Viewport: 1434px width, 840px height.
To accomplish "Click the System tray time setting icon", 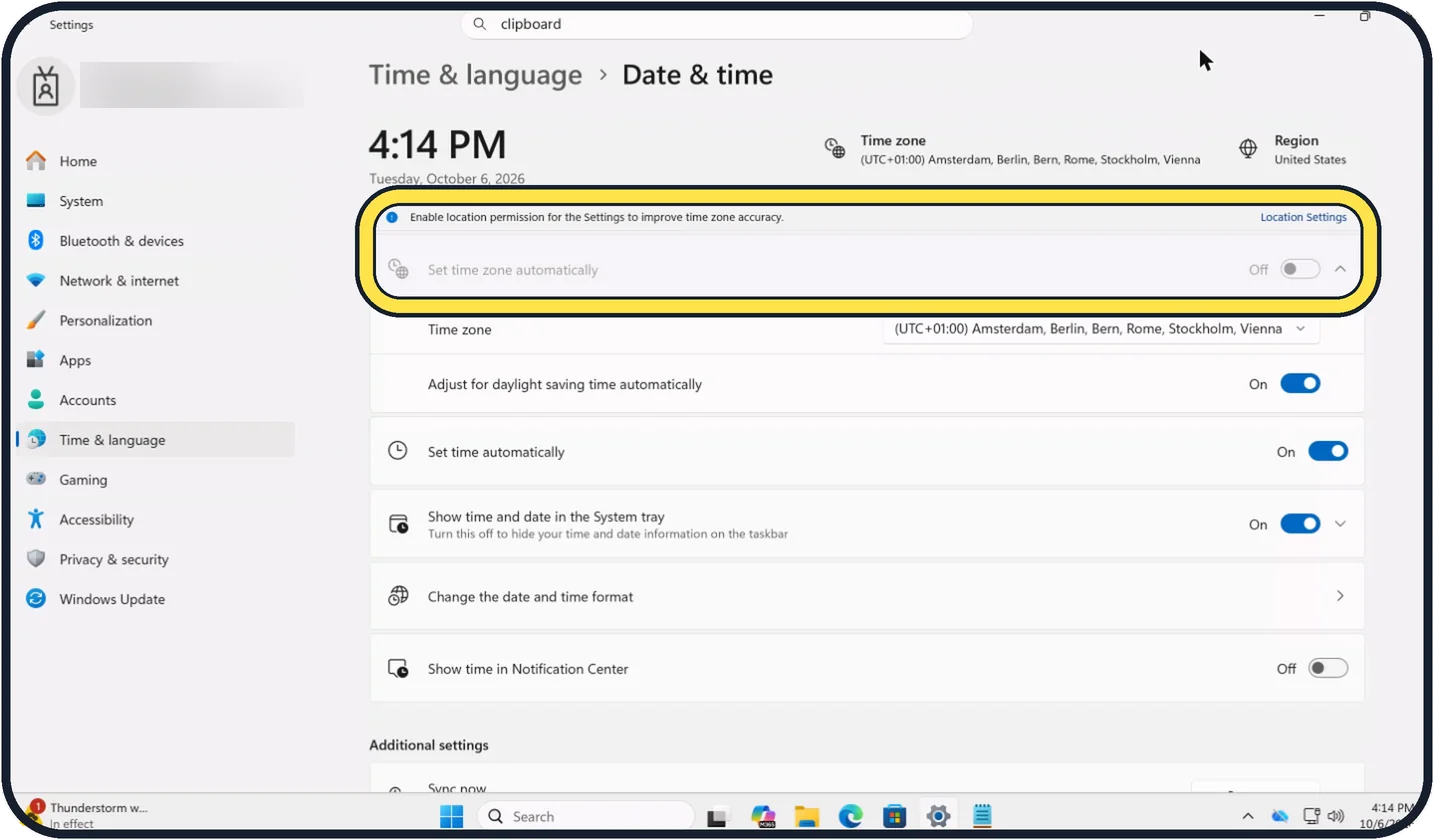I will [x=398, y=524].
